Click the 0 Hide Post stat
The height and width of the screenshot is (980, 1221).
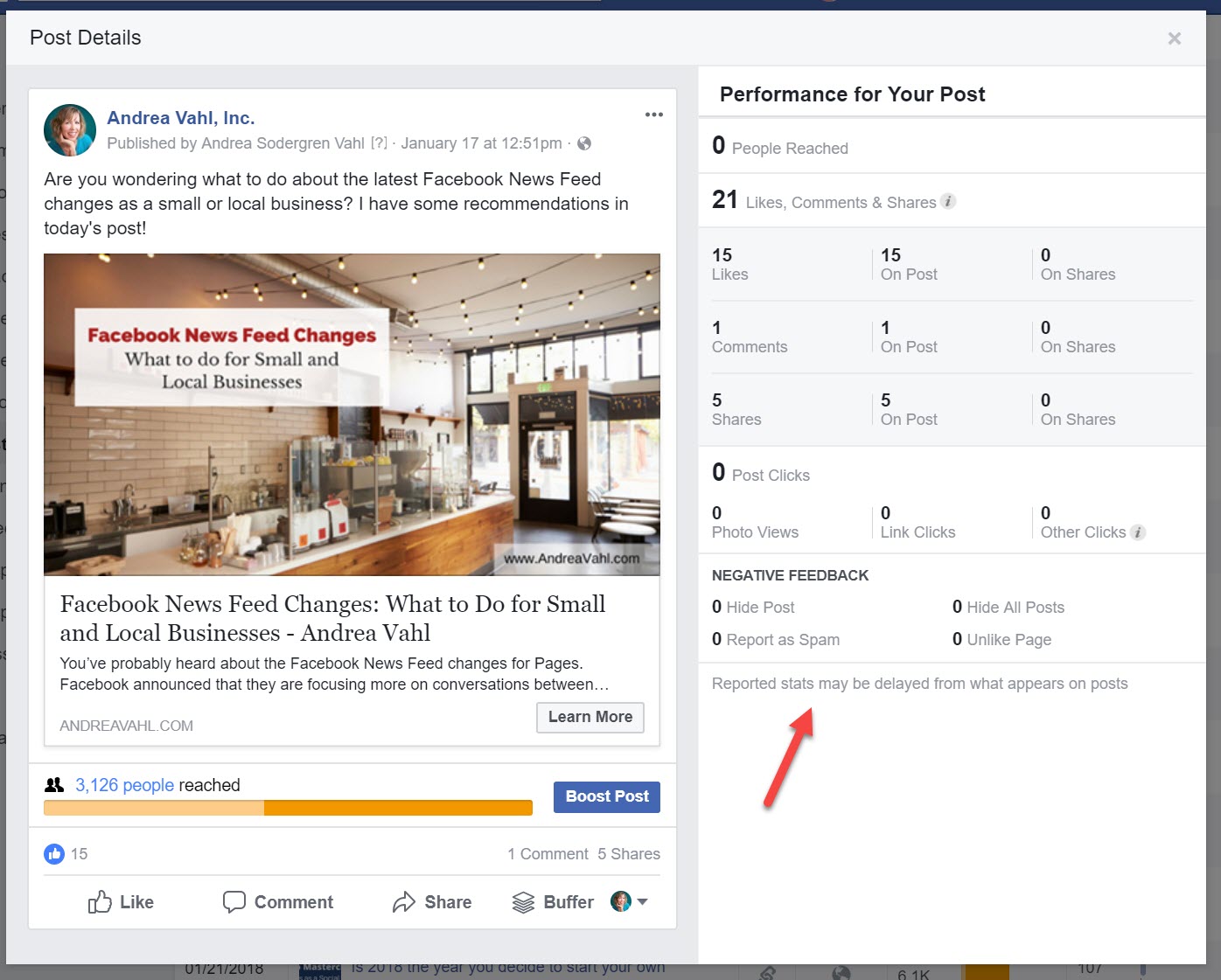[x=753, y=607]
